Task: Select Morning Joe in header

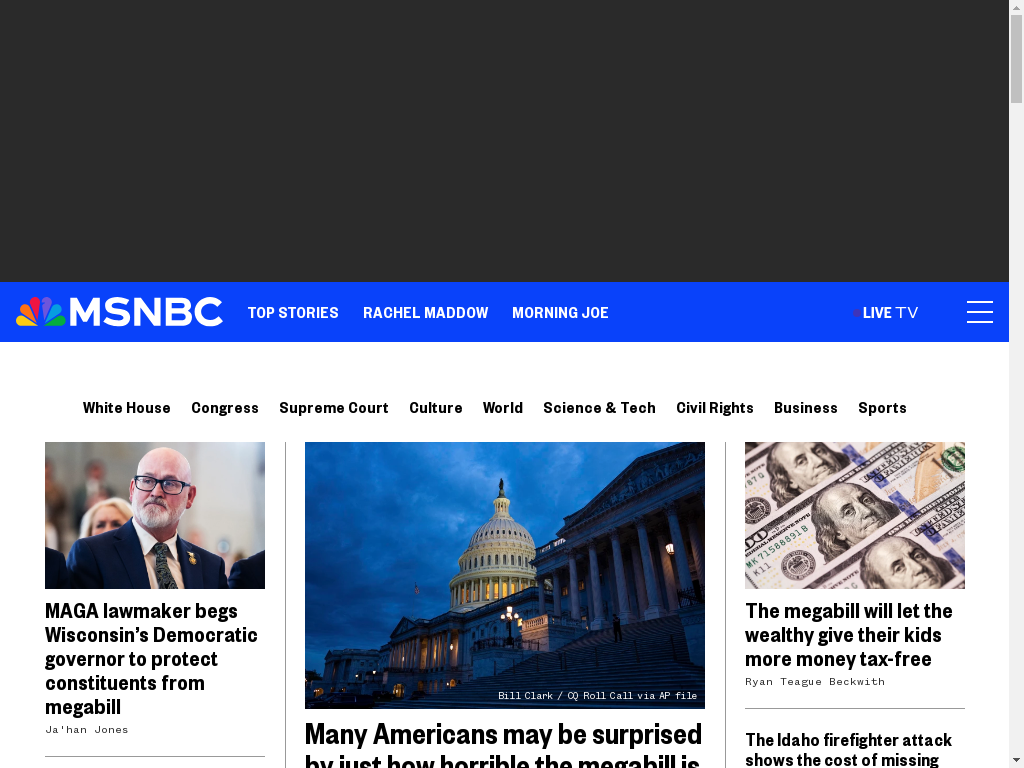Action: (560, 313)
